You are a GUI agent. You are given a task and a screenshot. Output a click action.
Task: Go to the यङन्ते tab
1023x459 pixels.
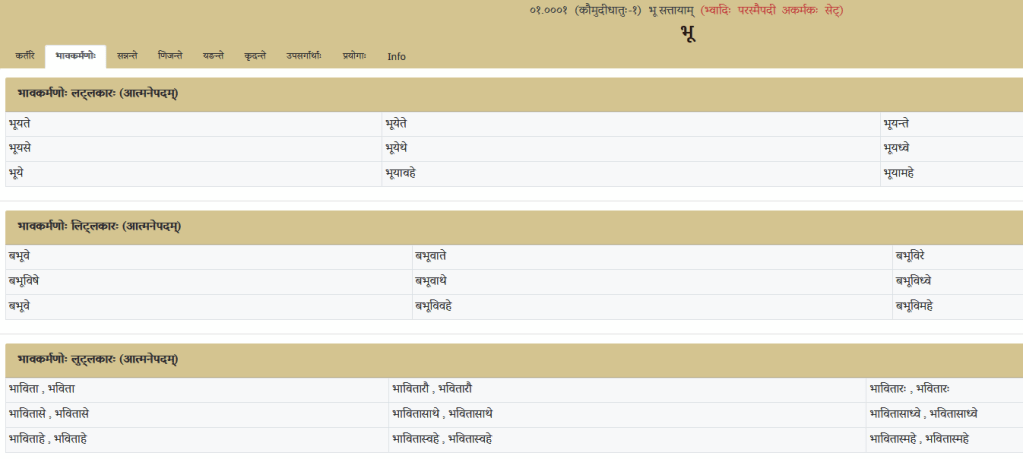click(x=213, y=56)
